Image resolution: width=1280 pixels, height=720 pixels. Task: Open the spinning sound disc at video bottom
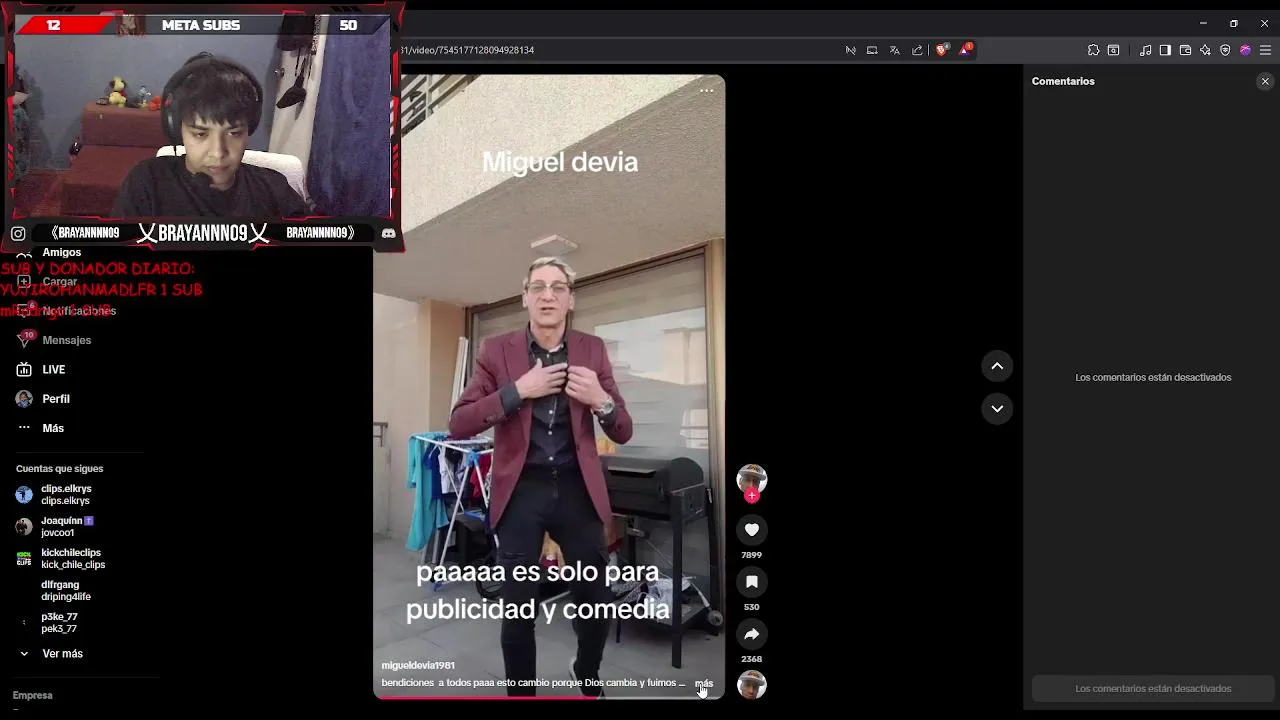pos(752,685)
